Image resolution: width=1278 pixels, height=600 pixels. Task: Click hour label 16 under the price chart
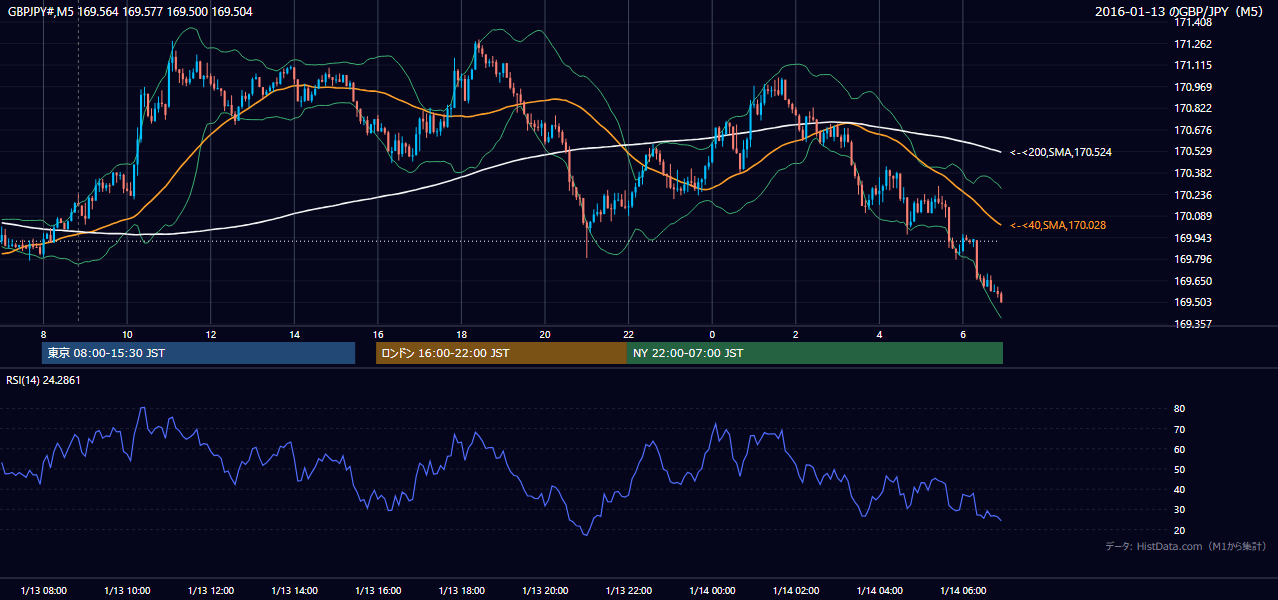point(378,334)
